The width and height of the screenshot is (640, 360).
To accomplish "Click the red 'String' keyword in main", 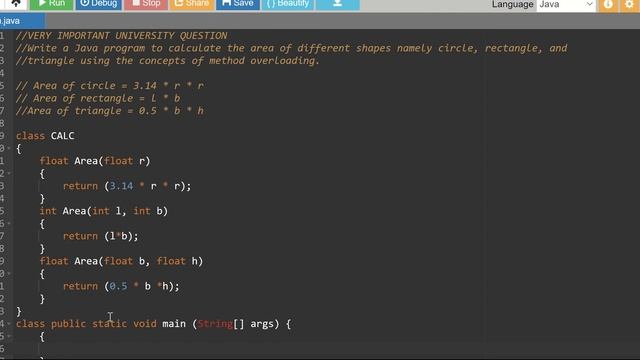I will 215,324.
